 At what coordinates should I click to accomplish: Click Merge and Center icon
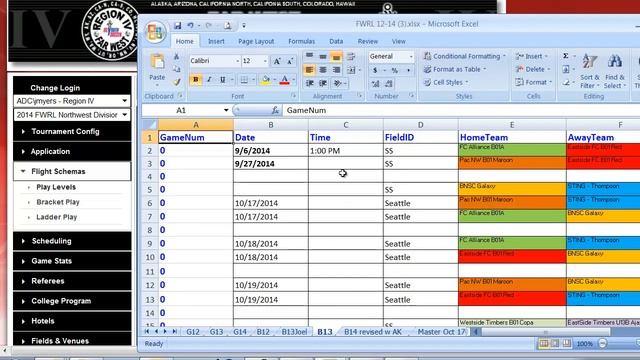351,70
